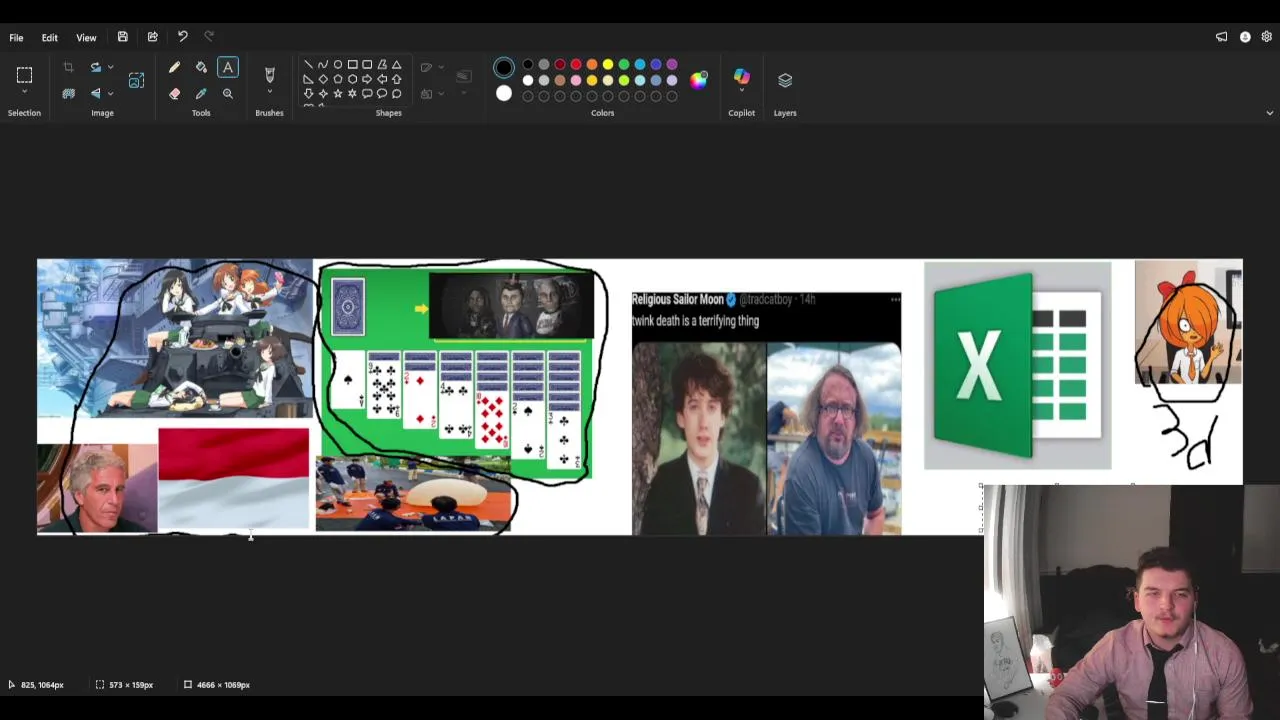Viewport: 1280px width, 720px height.
Task: Expand the Rotate dropdown arrow
Action: point(110,67)
